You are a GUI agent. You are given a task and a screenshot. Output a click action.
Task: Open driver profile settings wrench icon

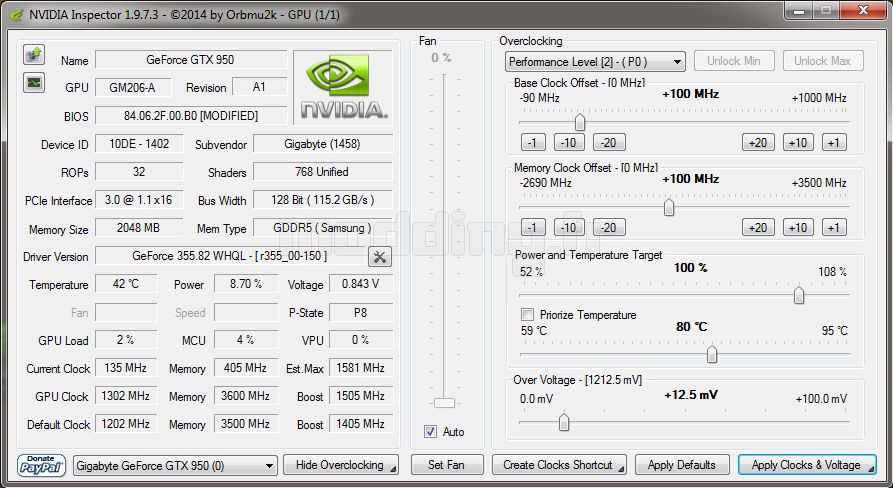(380, 257)
